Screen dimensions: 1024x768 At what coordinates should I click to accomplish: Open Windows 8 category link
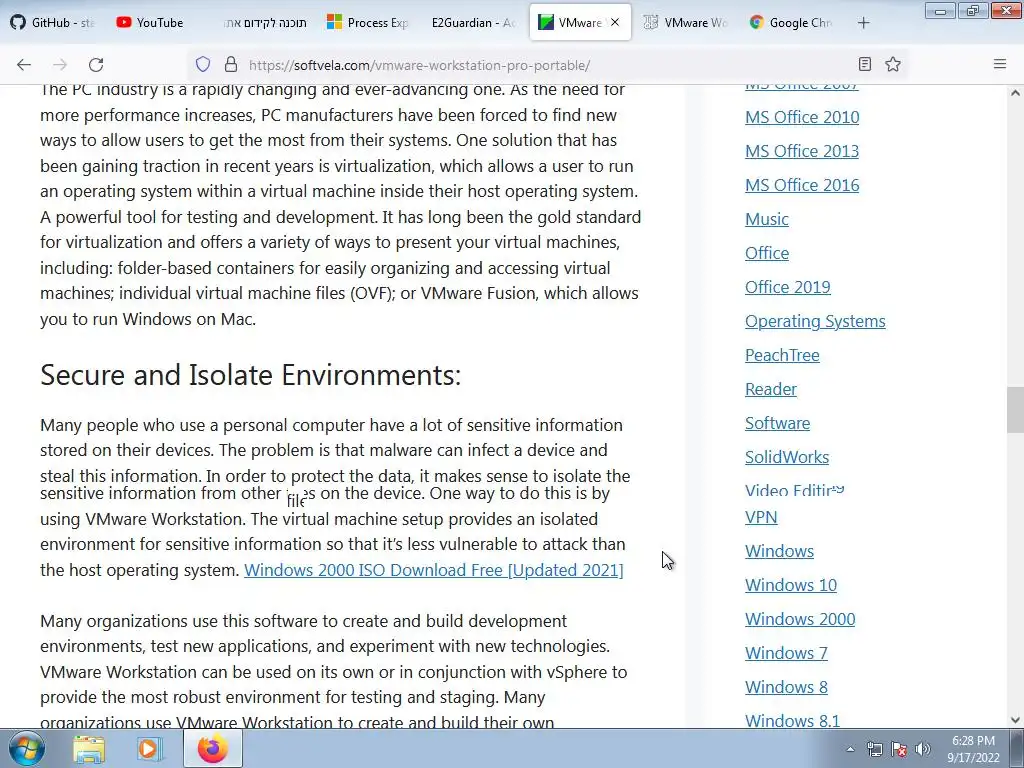(786, 687)
